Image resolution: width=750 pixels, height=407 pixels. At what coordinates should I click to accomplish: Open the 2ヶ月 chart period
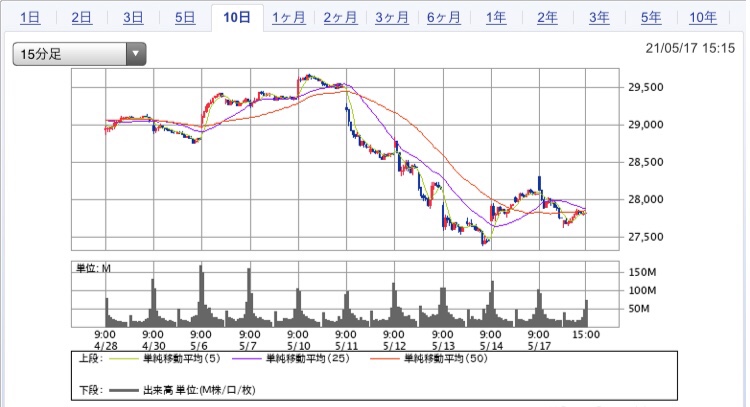tap(340, 18)
